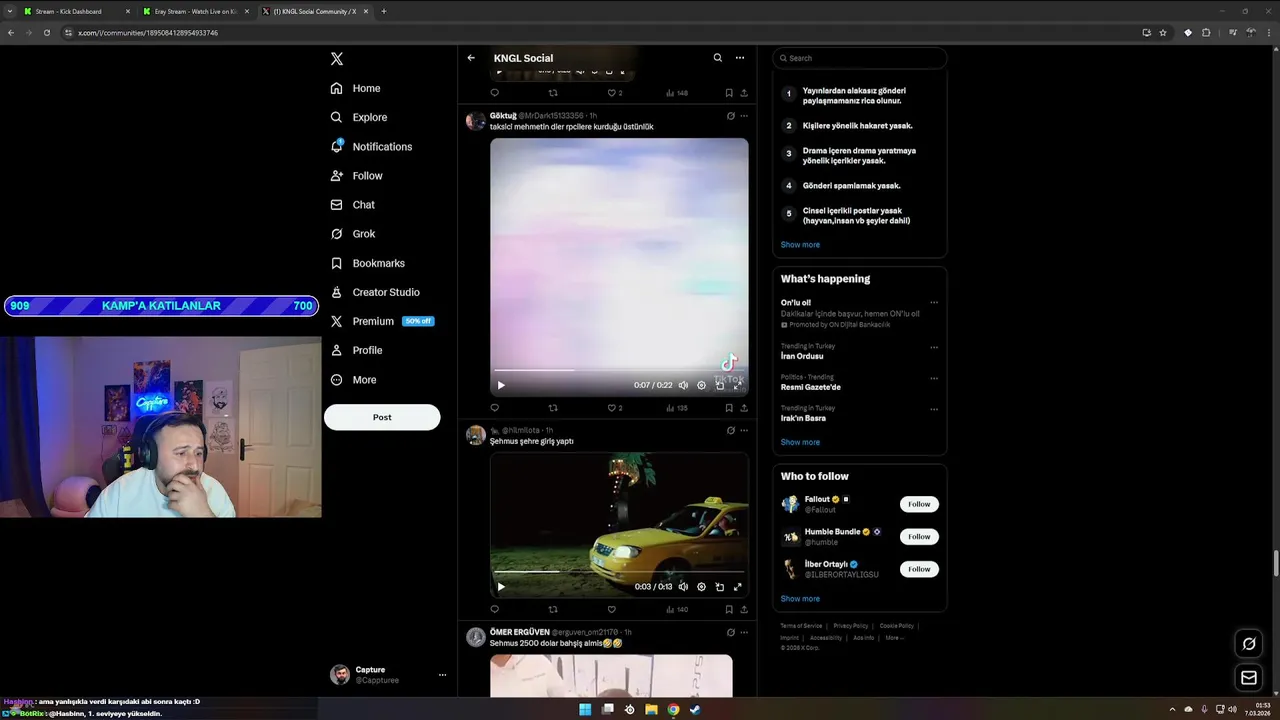The height and width of the screenshot is (720, 1280).
Task: Go to the Follow section
Action: click(x=357, y=175)
